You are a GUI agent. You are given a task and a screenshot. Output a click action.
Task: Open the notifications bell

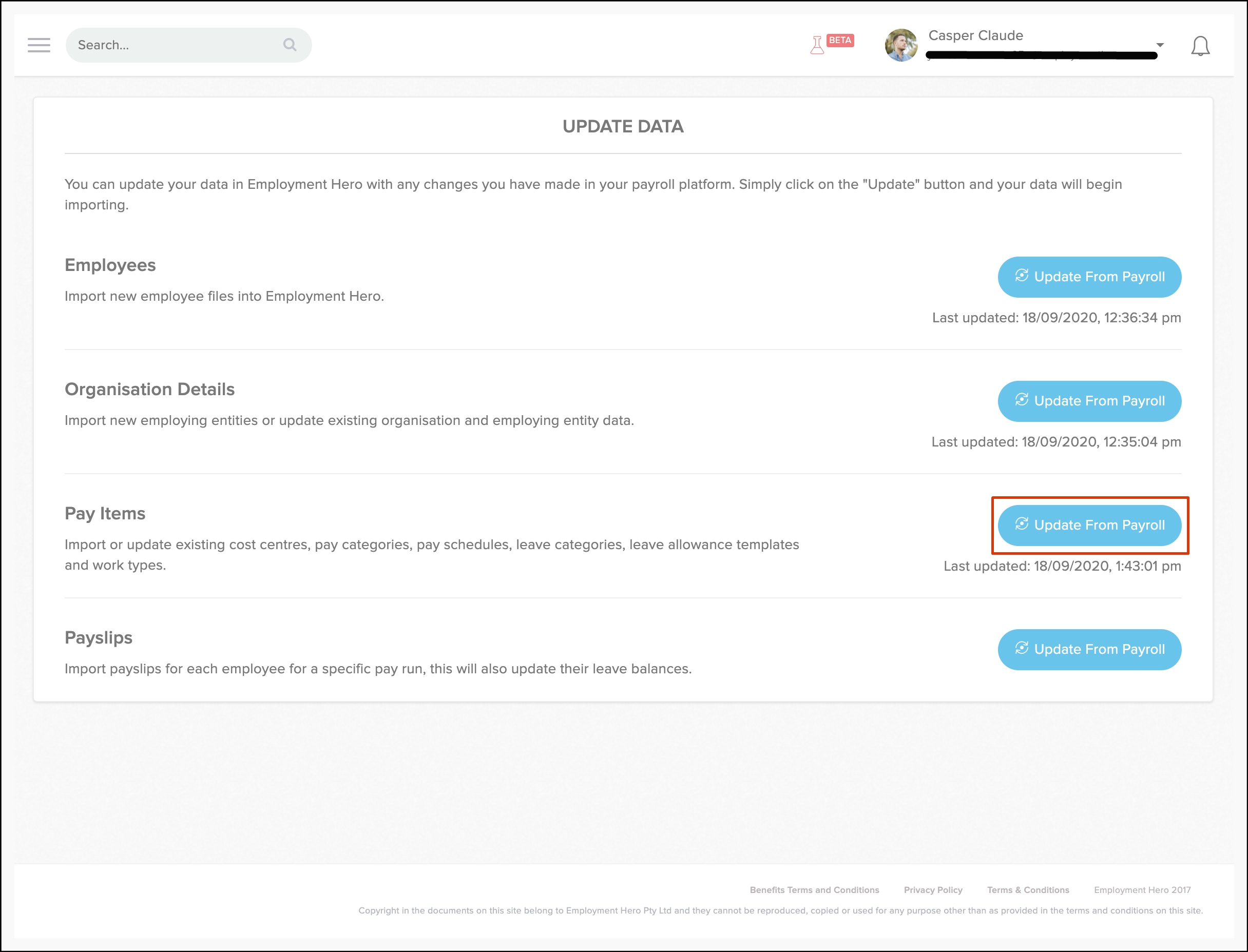coord(1200,46)
